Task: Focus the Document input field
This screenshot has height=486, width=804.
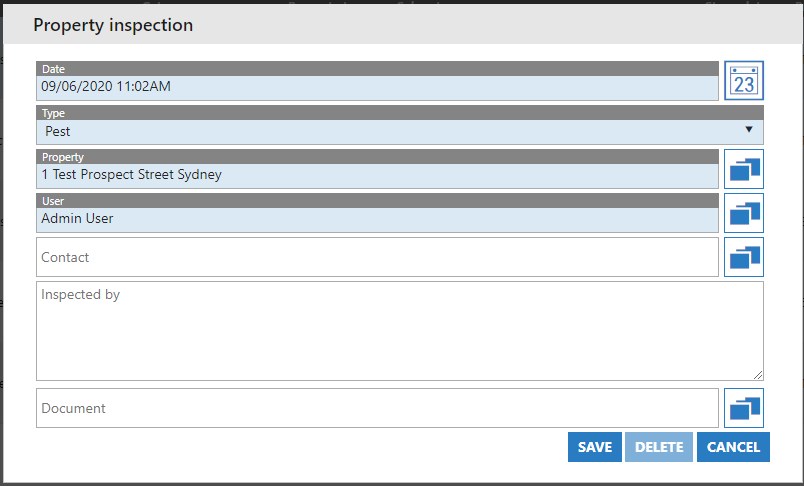Action: click(x=377, y=408)
